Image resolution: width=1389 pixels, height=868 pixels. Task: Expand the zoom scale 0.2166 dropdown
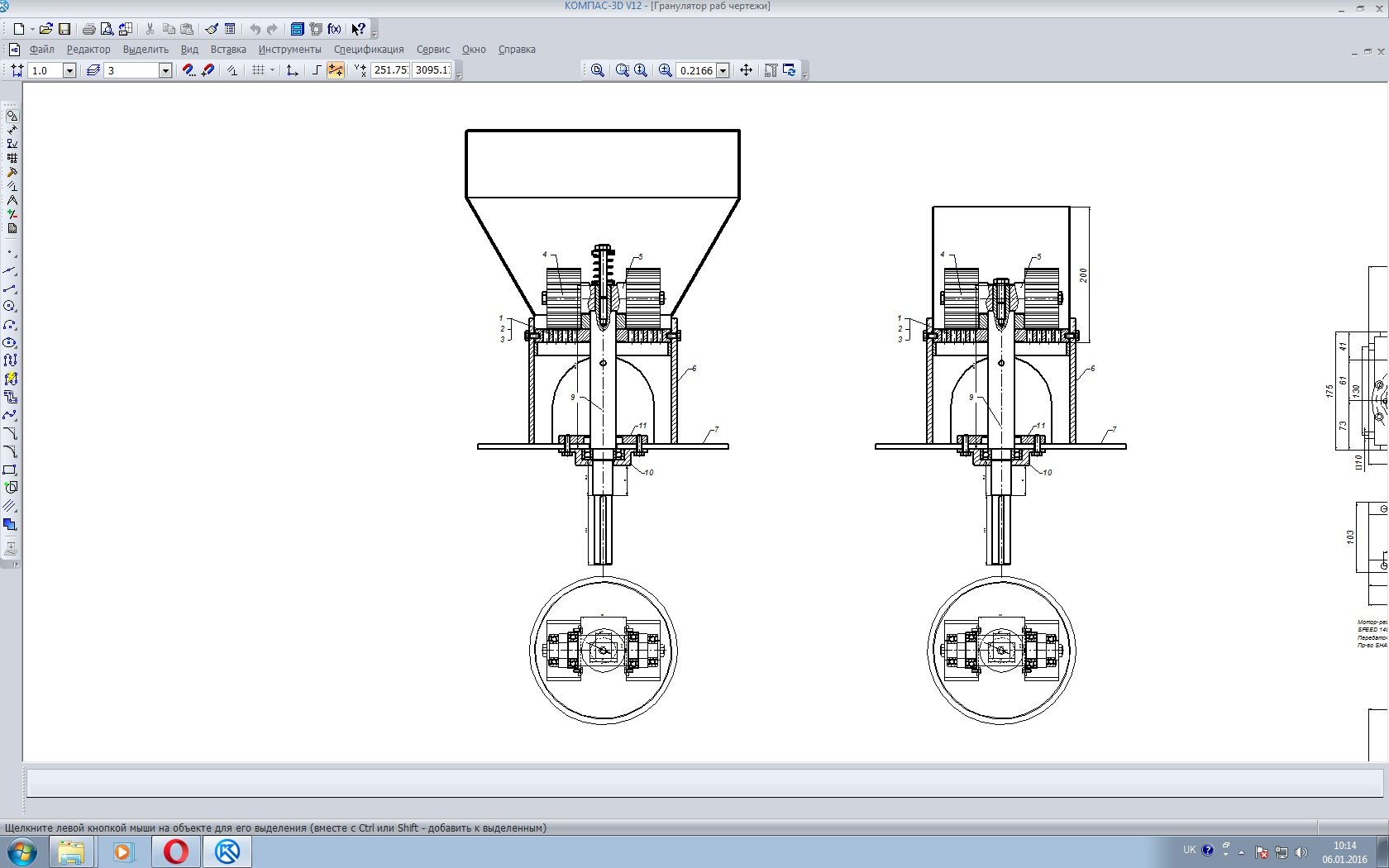pos(723,71)
